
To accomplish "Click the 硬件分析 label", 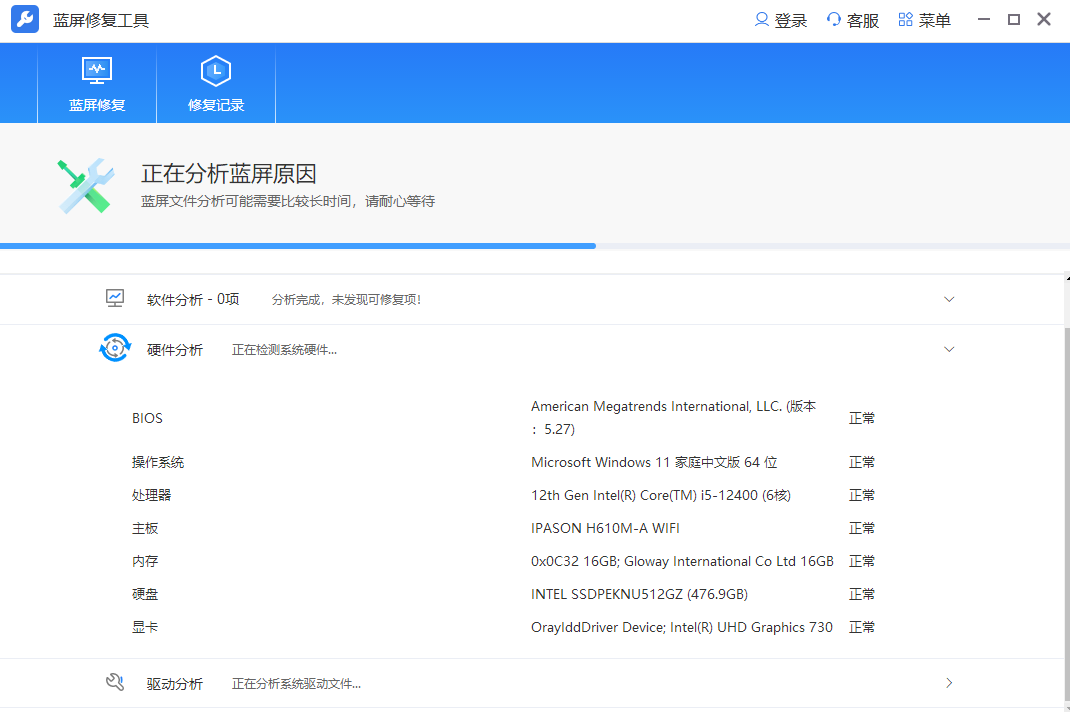I will (175, 350).
